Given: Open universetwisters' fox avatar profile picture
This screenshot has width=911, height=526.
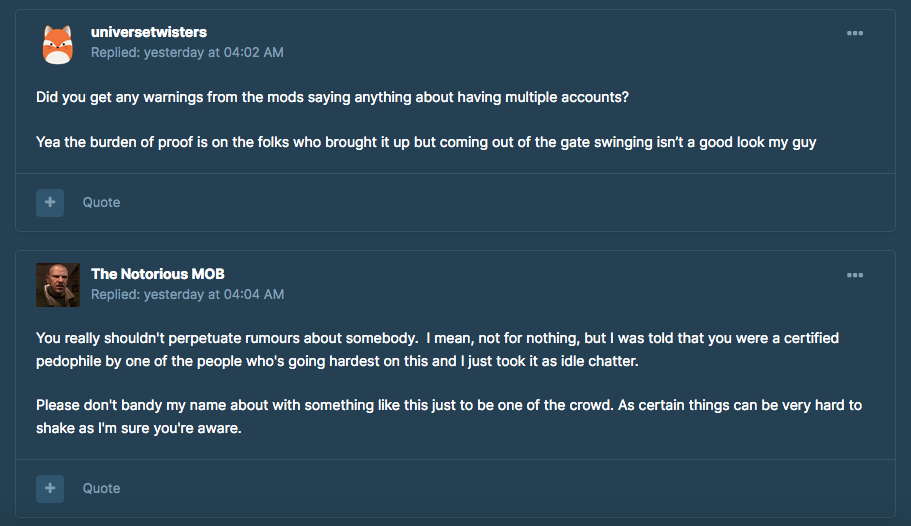Looking at the screenshot, I should pos(58,44).
